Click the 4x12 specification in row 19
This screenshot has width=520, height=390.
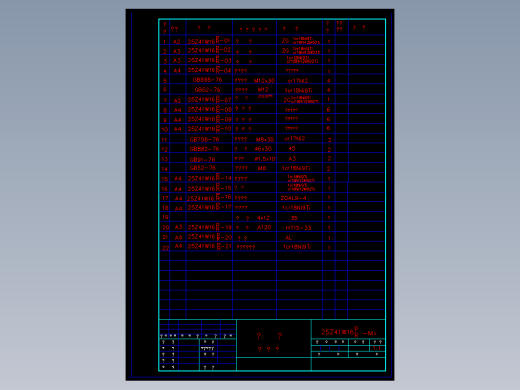263,218
